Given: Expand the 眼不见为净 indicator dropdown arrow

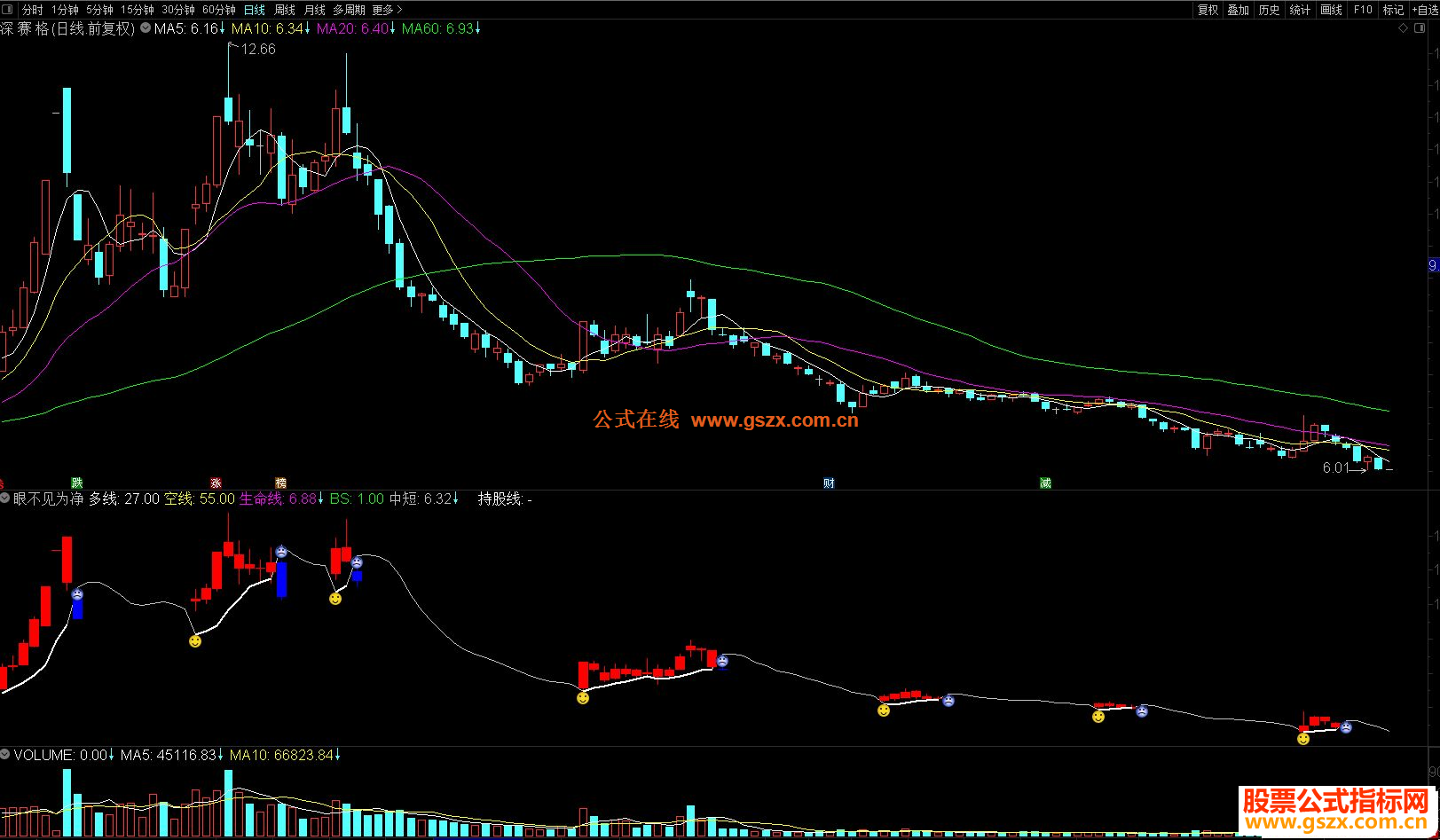Looking at the screenshot, I should coord(5,499).
